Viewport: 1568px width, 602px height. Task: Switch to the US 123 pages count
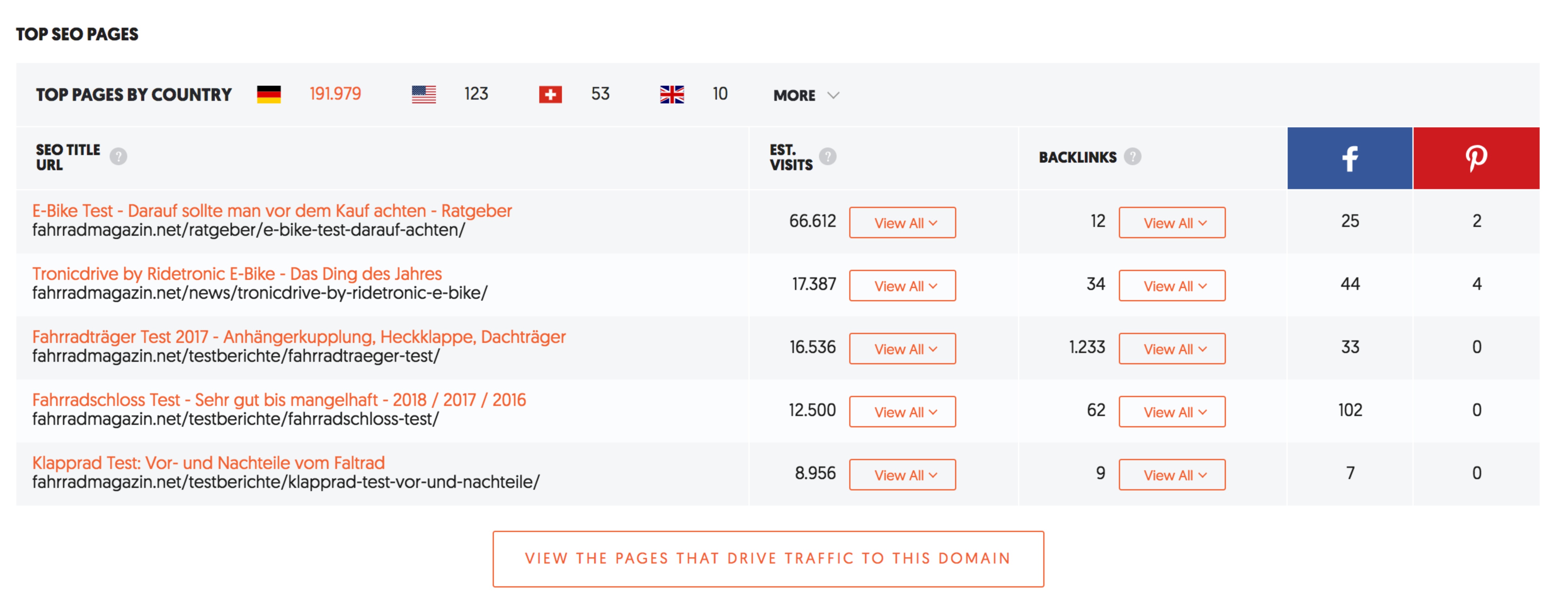click(476, 94)
